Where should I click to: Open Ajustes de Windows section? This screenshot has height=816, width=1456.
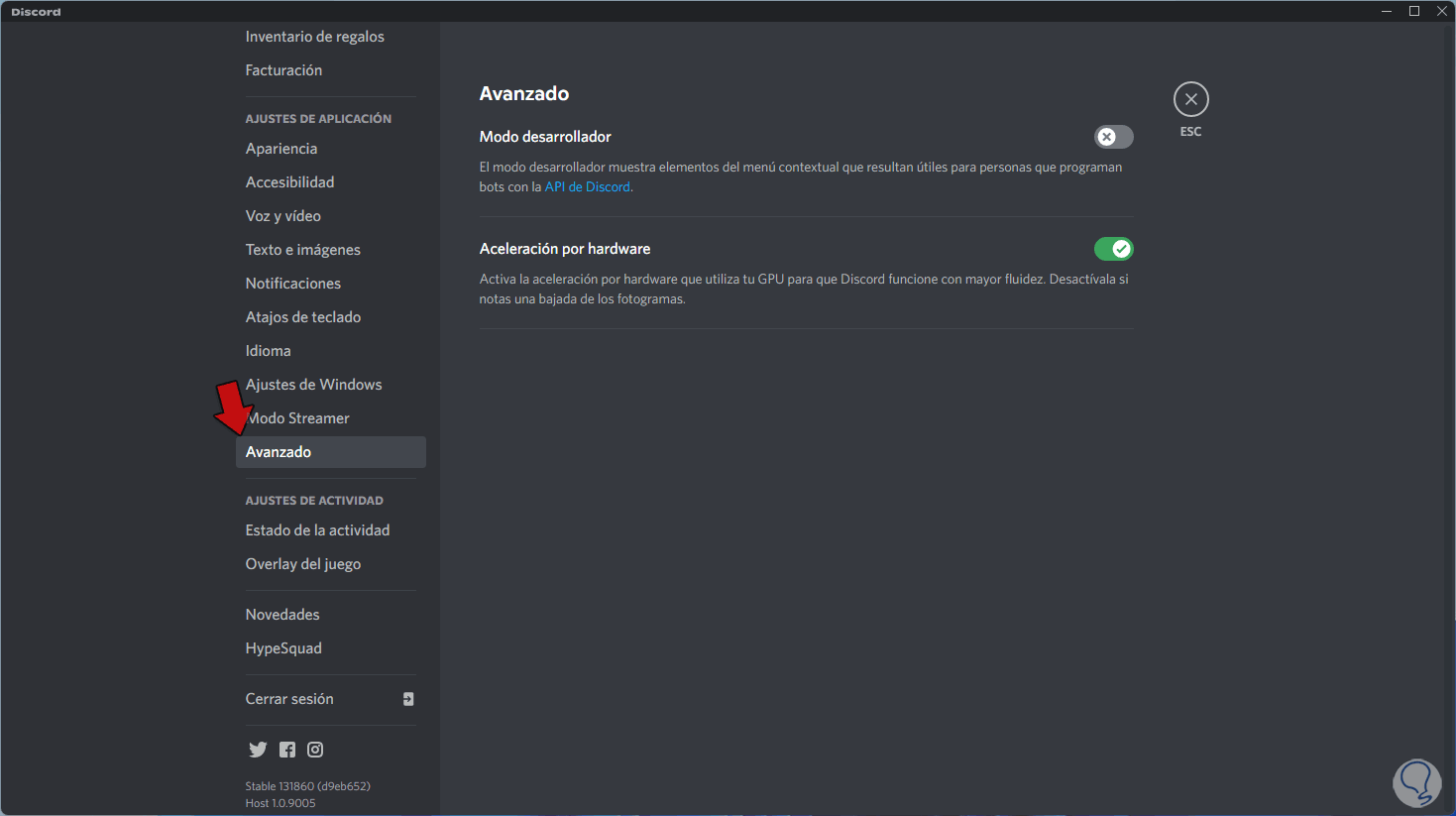pyautogui.click(x=314, y=385)
